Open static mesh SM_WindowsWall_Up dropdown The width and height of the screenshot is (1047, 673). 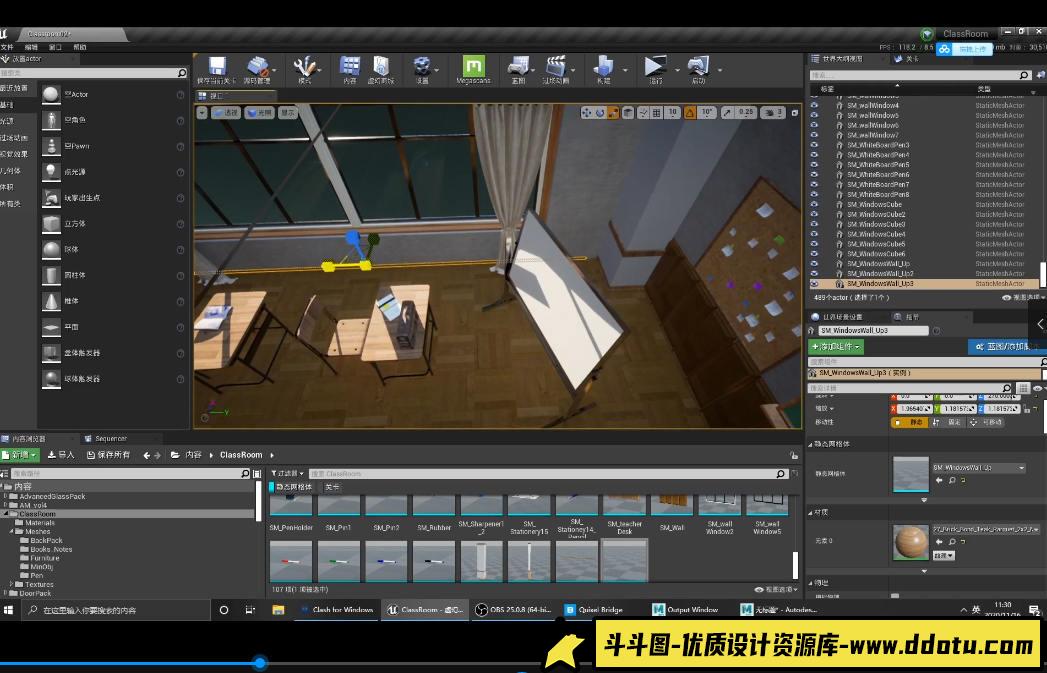point(979,468)
